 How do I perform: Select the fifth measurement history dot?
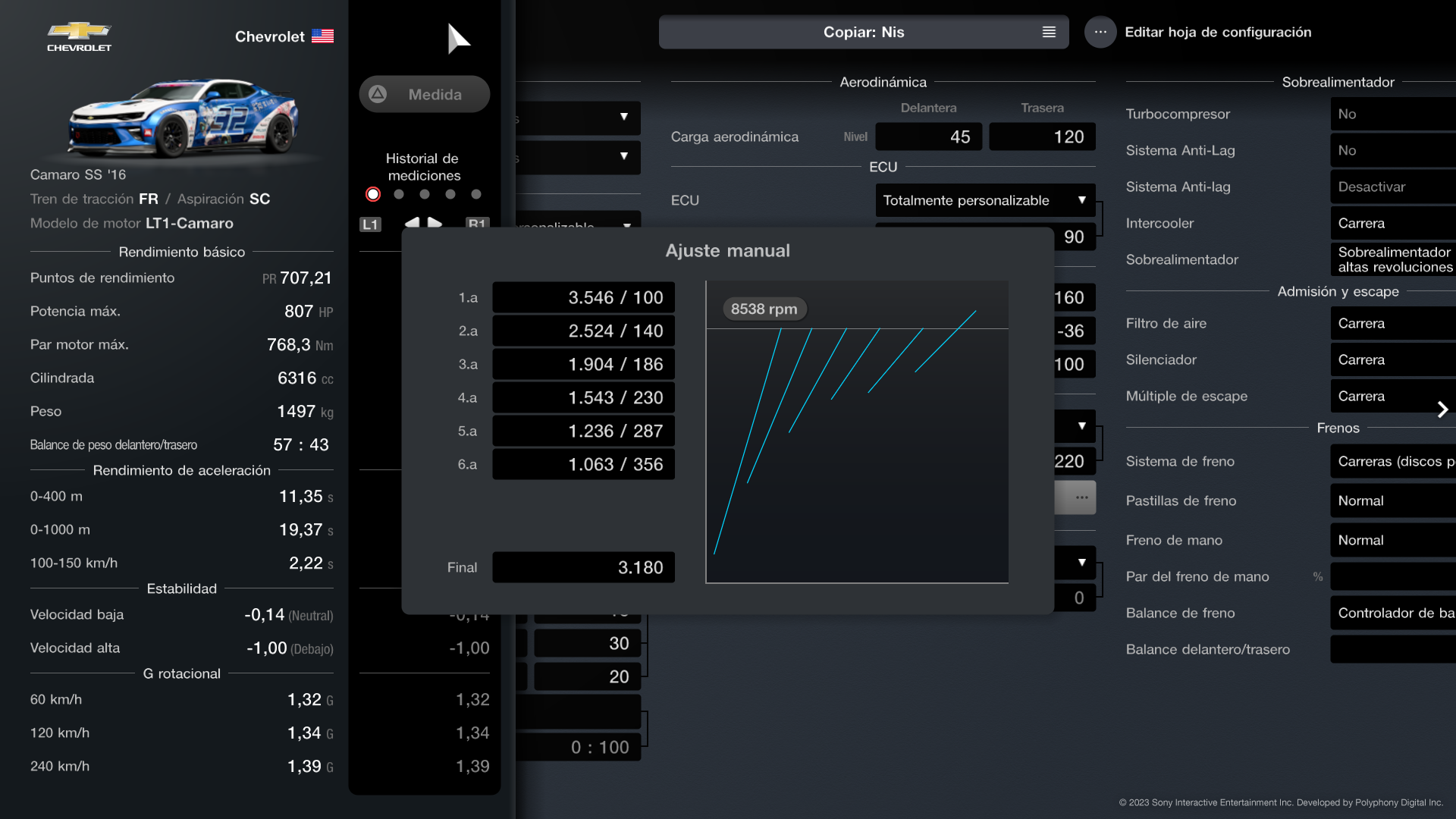[476, 194]
